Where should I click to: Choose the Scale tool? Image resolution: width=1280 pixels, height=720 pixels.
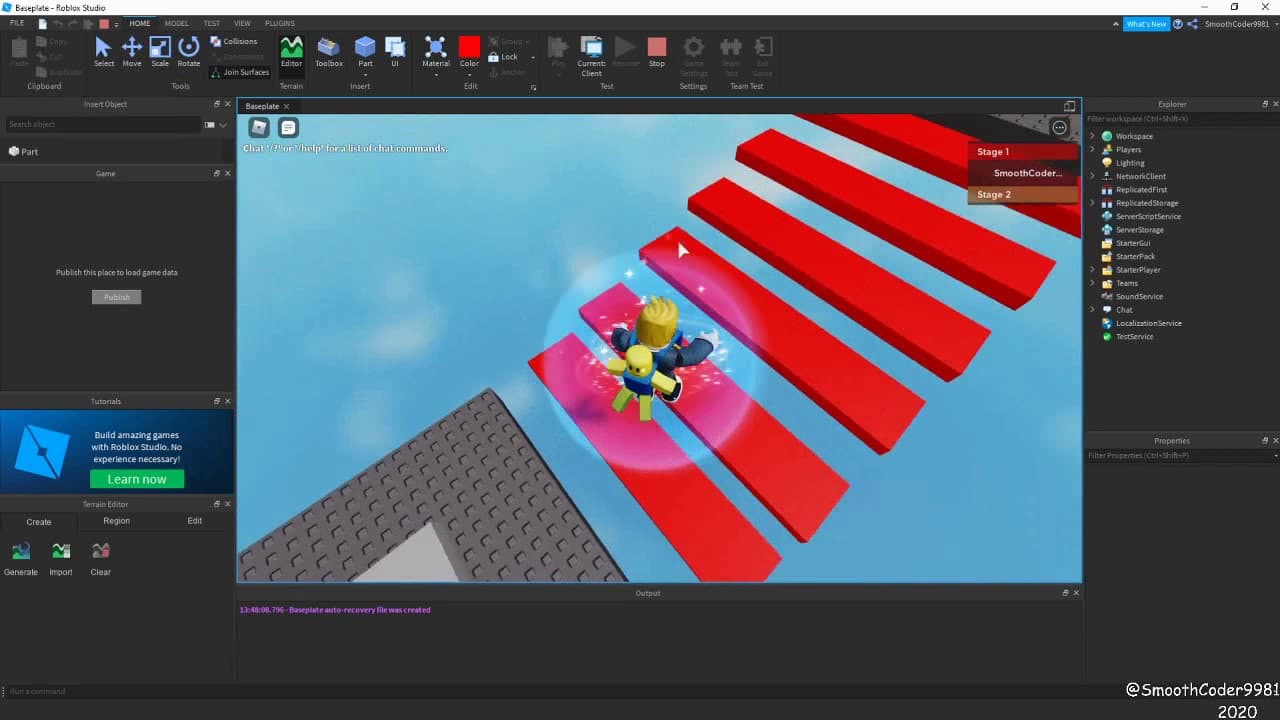[x=160, y=52]
